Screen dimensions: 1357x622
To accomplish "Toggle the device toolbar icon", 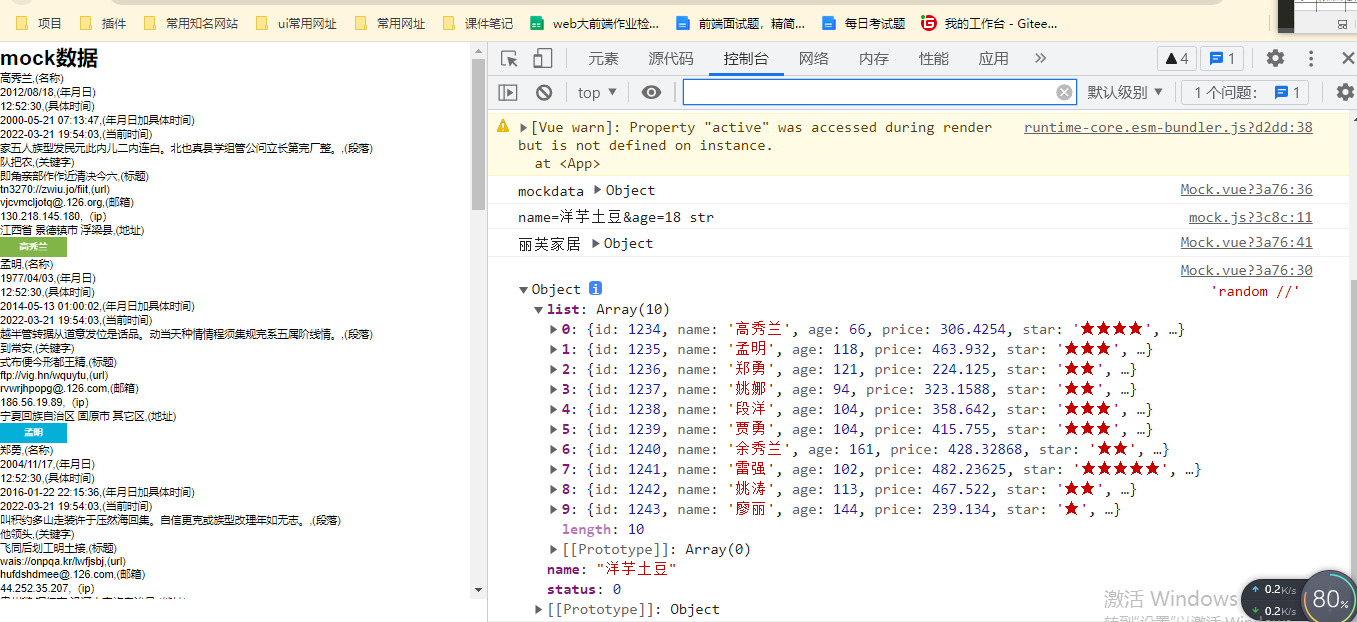I will pyautogui.click(x=542, y=59).
